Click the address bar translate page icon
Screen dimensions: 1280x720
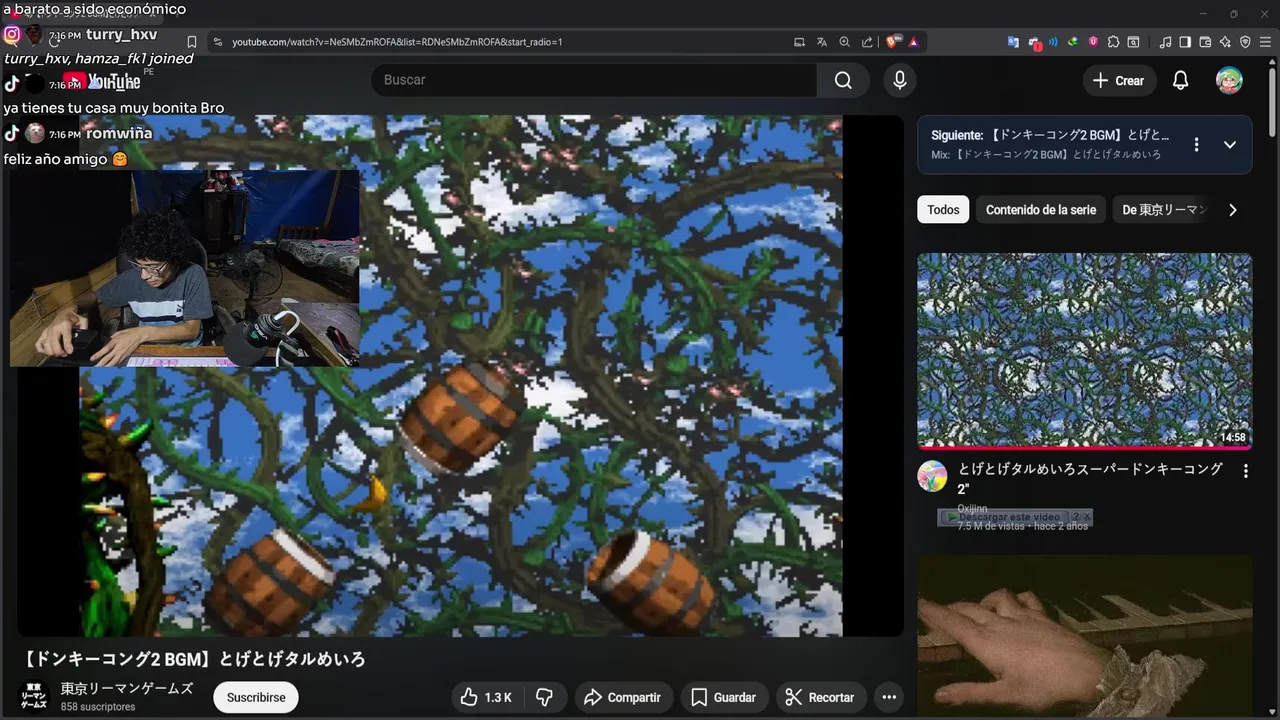click(822, 42)
